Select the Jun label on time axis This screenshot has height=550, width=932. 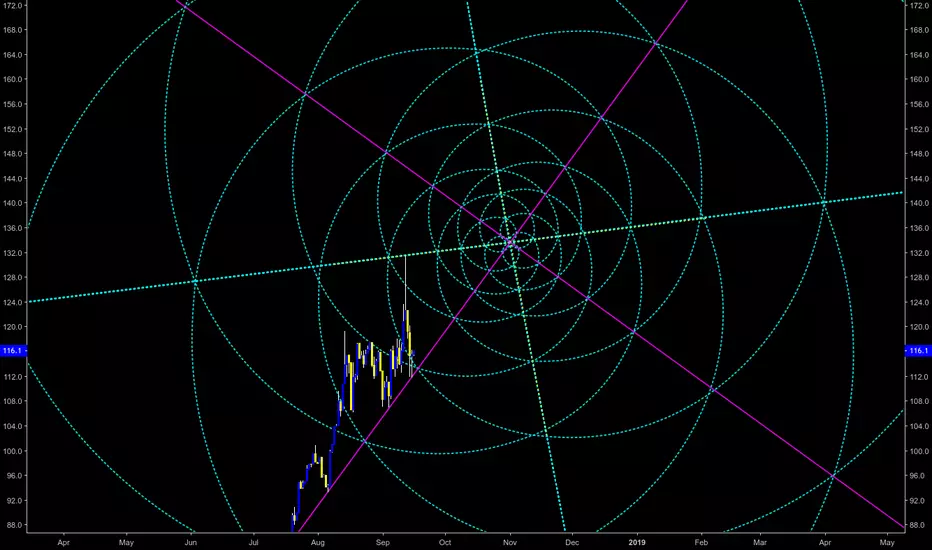pyautogui.click(x=190, y=542)
